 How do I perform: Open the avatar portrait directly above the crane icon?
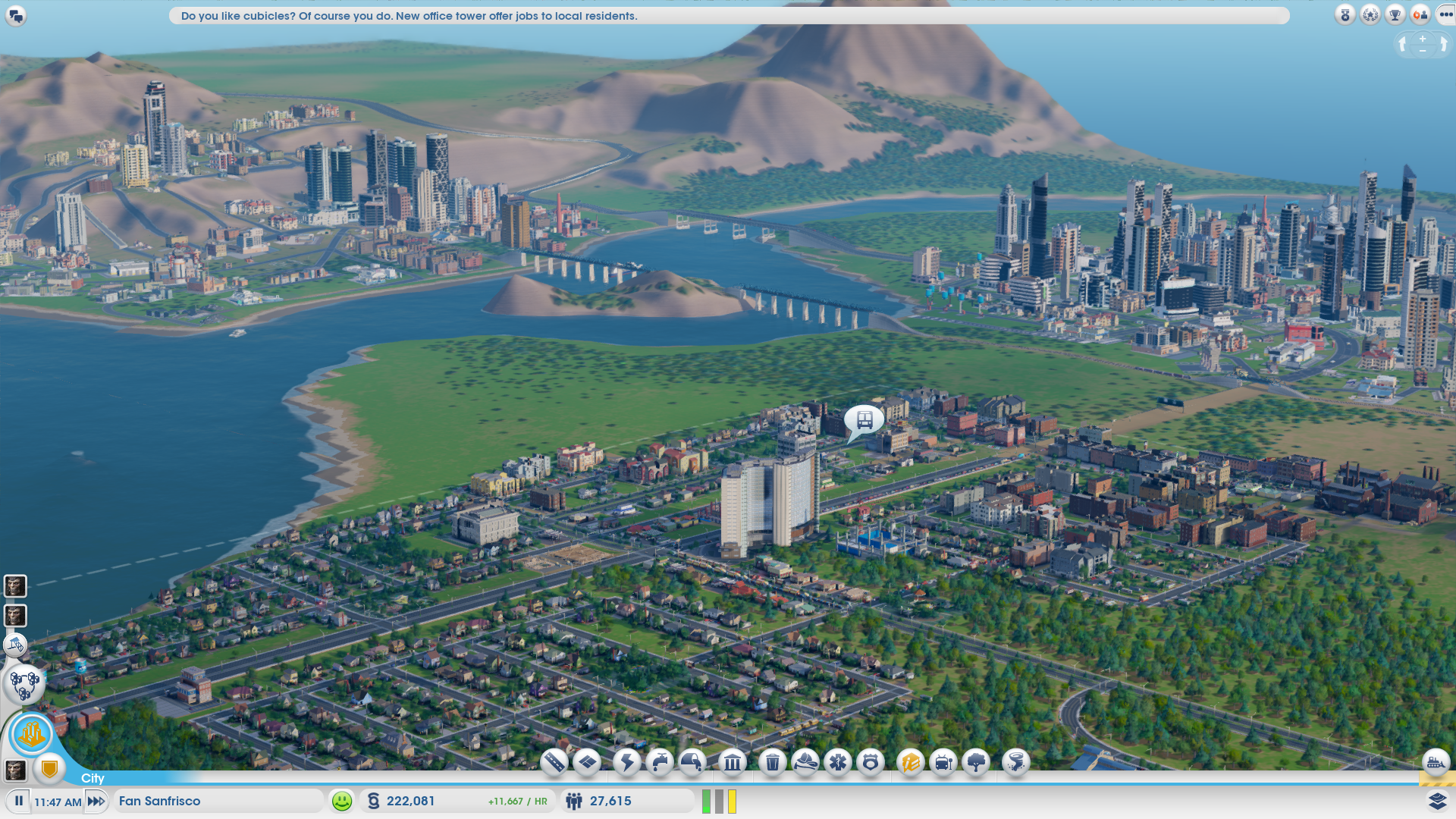15,615
